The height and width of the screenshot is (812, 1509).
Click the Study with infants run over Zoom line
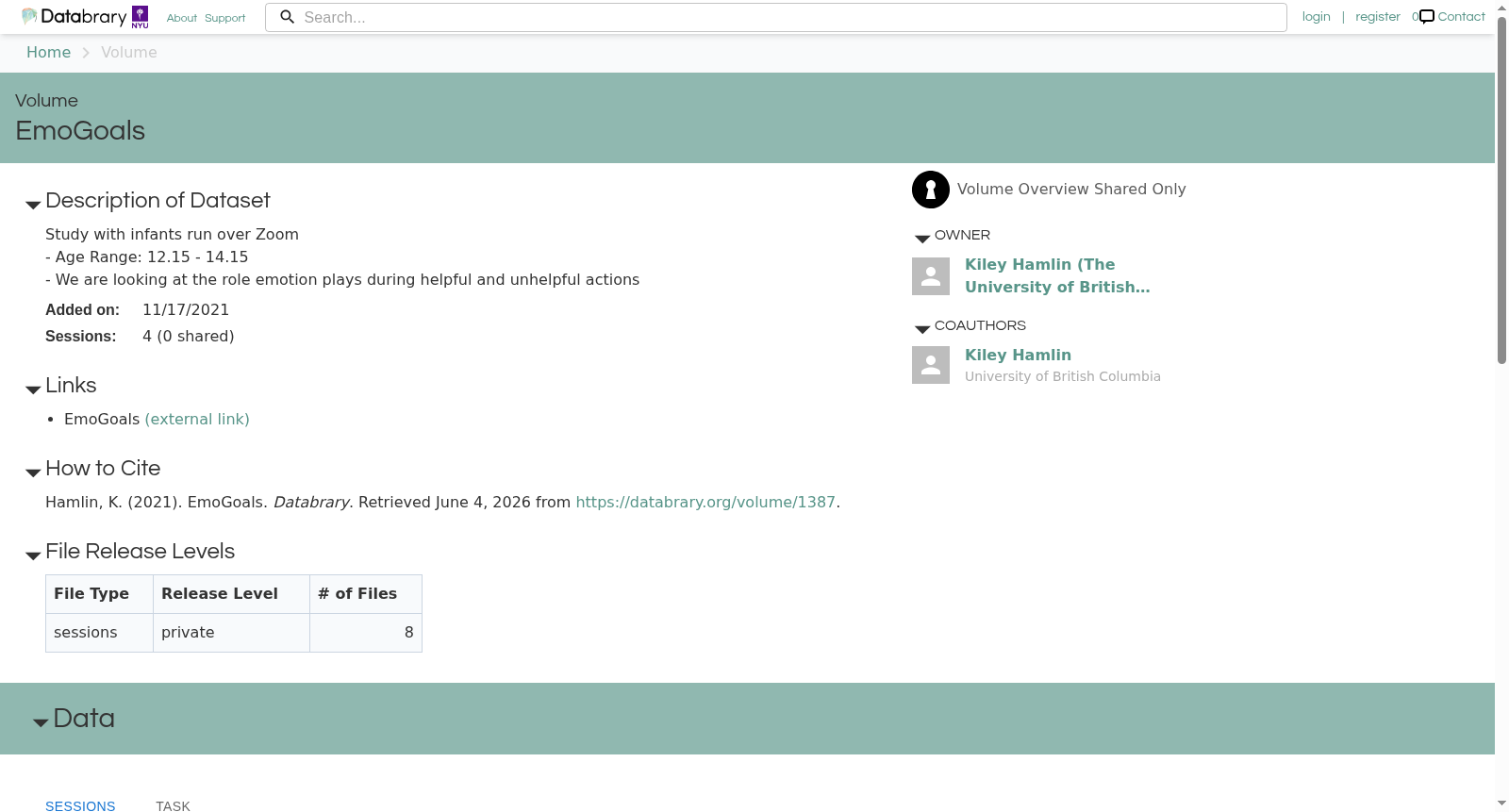click(x=172, y=234)
